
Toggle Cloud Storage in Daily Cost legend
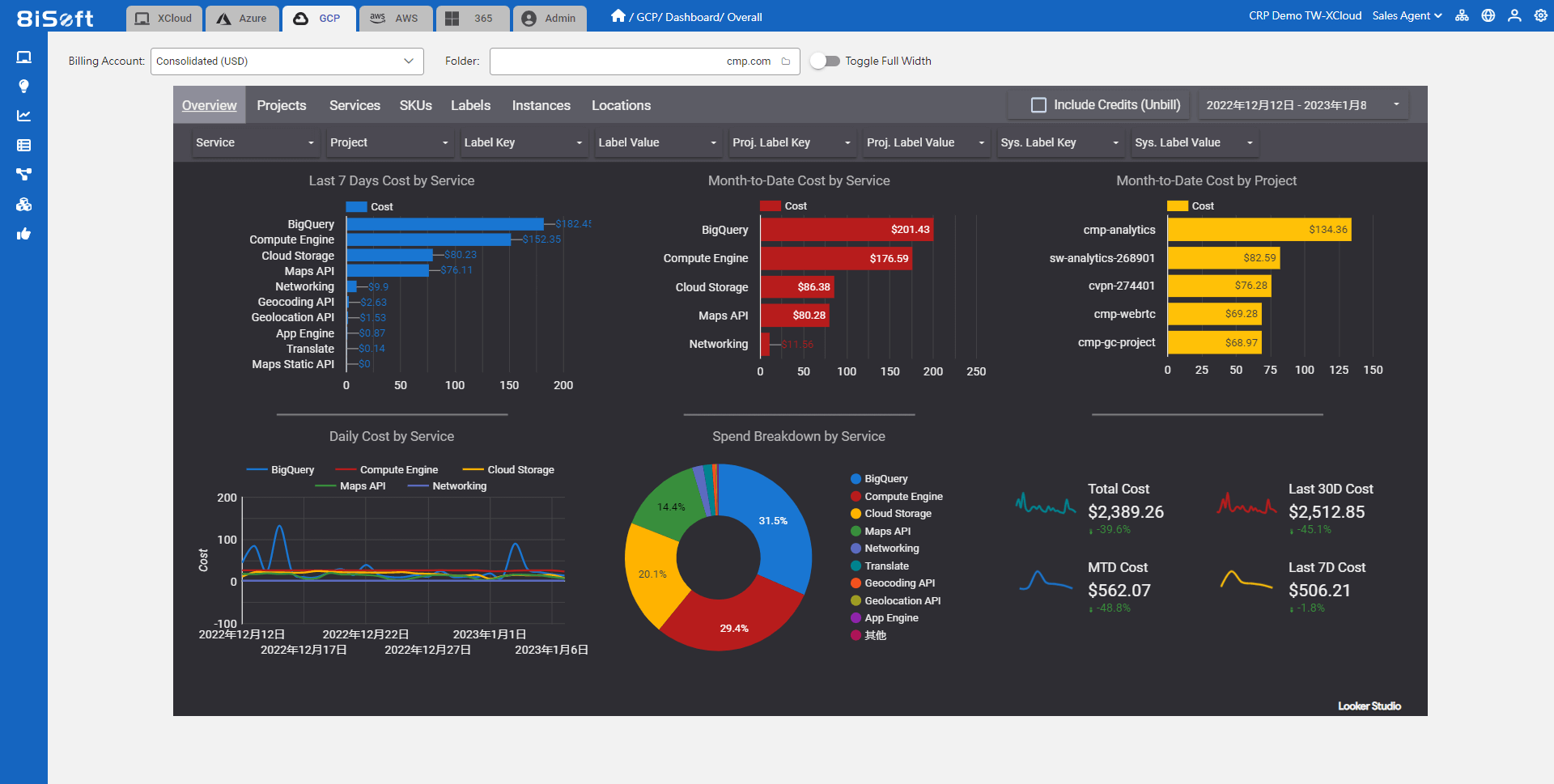coord(508,470)
